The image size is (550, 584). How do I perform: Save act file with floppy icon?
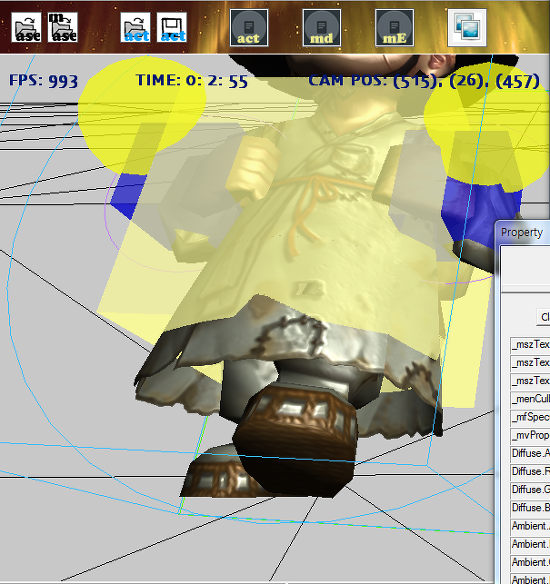pyautogui.click(x=172, y=27)
